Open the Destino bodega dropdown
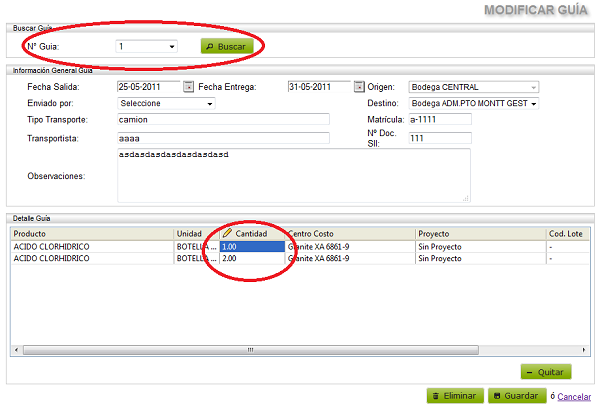This screenshot has height=411, width=600. [474, 103]
